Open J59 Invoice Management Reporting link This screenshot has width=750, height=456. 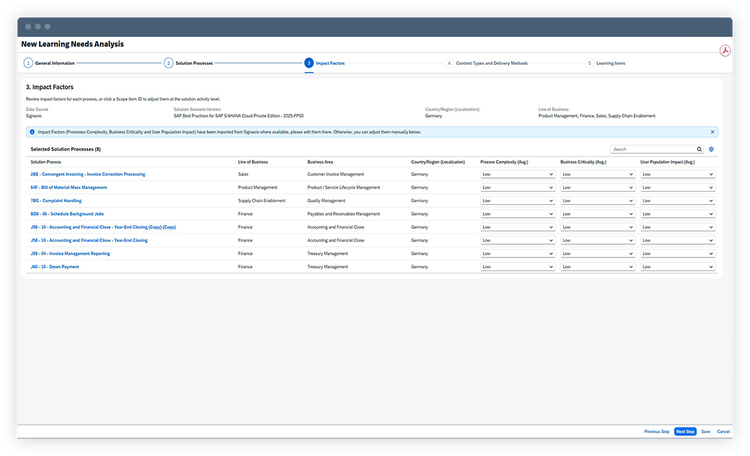click(70, 254)
